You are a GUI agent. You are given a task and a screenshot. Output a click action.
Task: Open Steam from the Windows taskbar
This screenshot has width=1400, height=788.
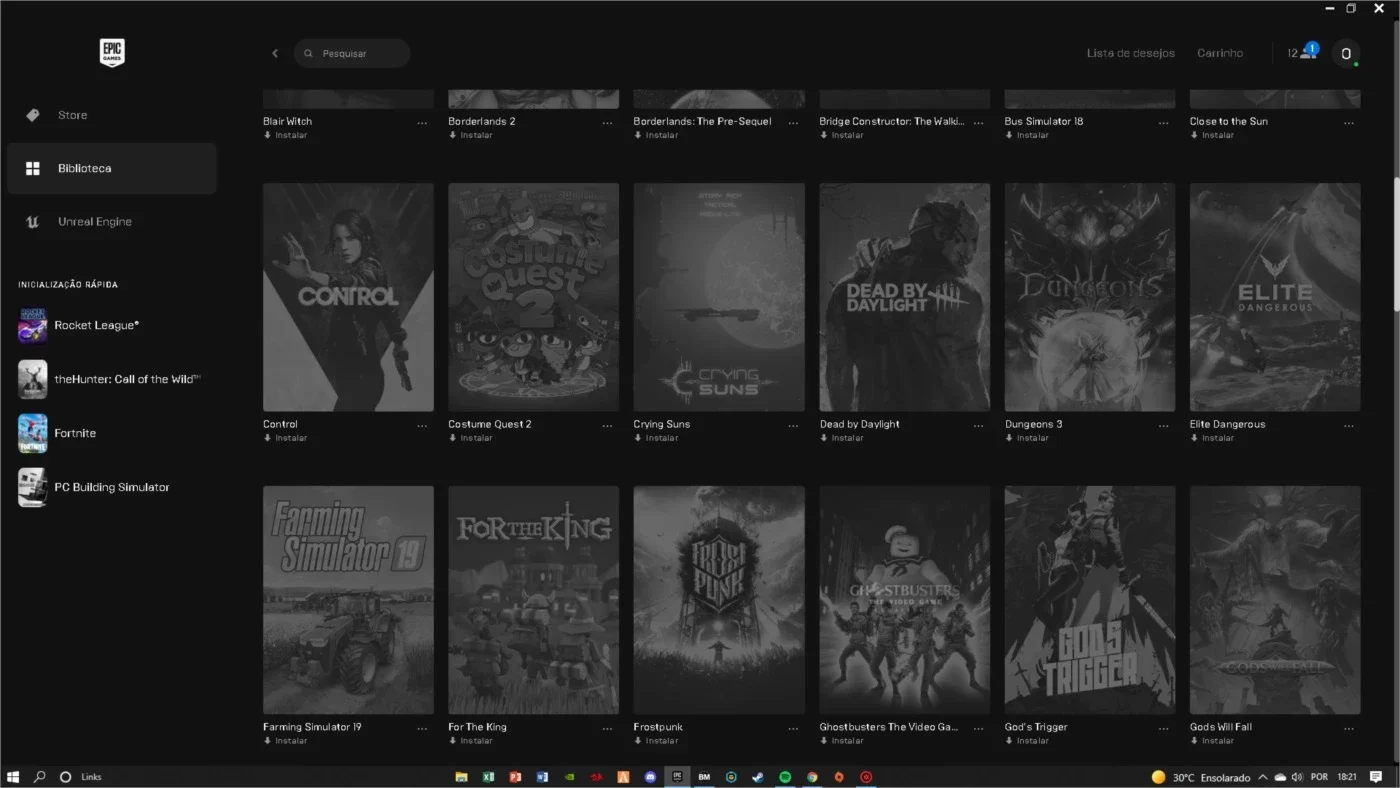758,777
